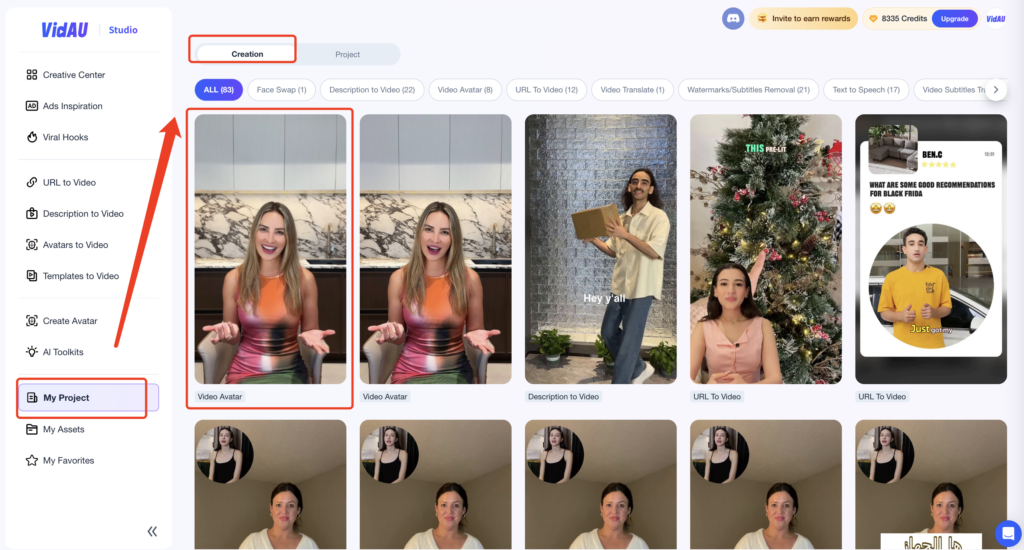Open the Discord community icon
The height and width of the screenshot is (550, 1024).
pos(733,19)
